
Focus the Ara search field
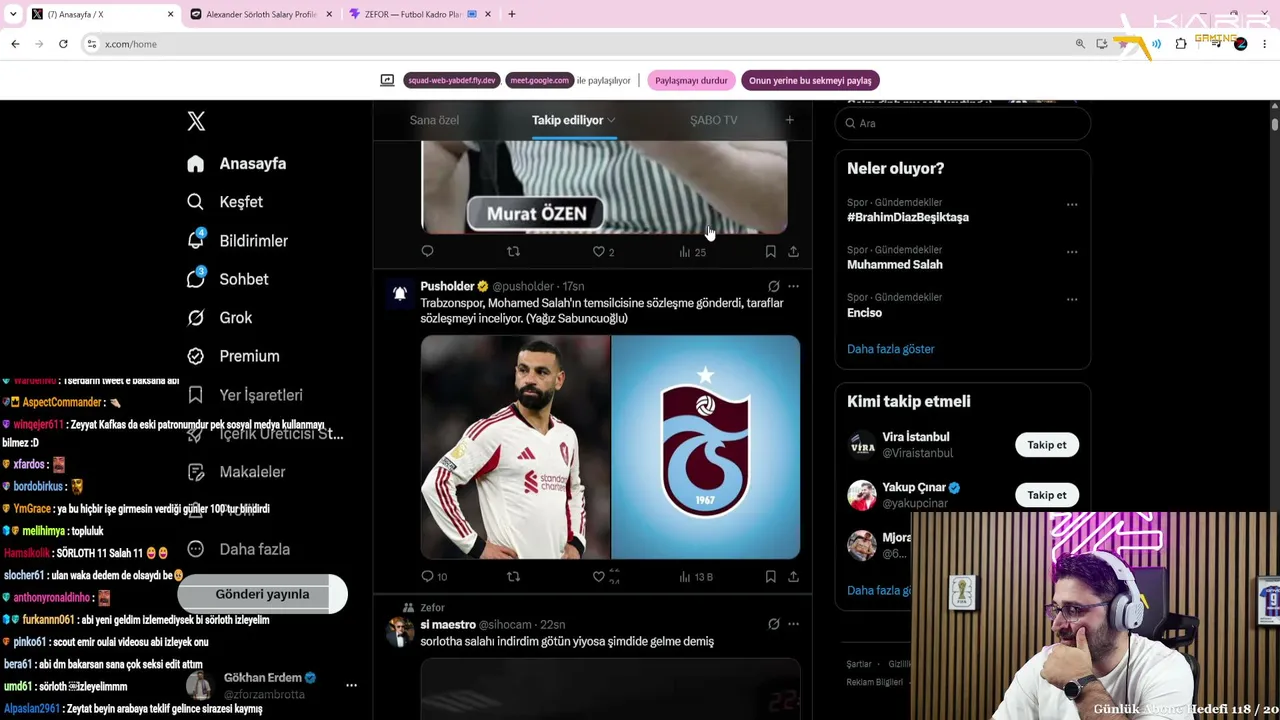tap(963, 123)
